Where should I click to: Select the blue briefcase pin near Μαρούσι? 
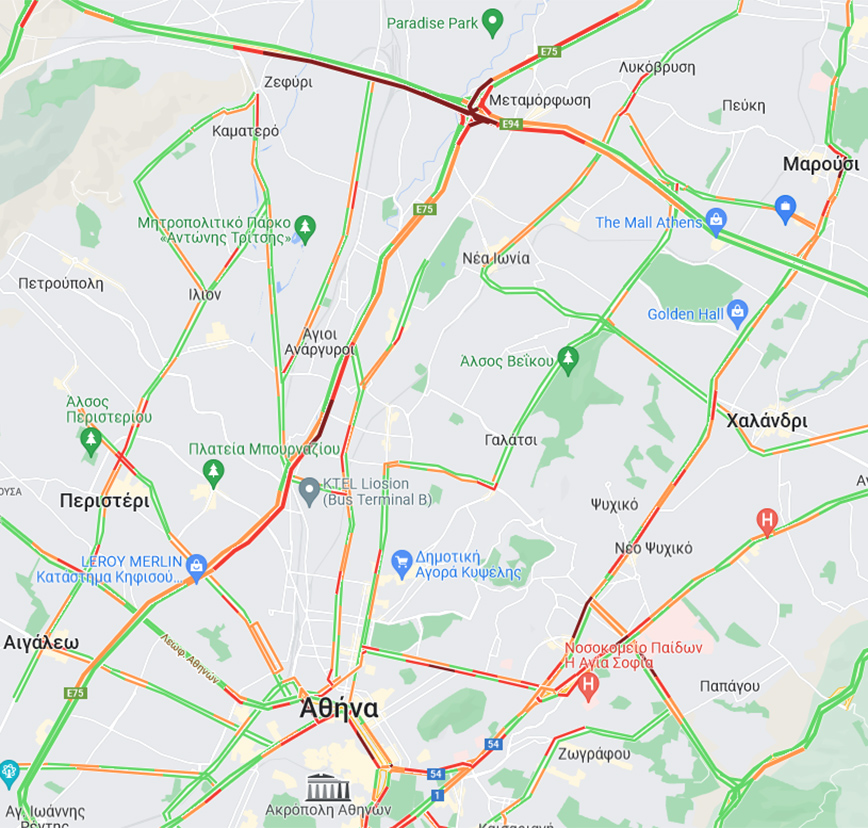click(785, 209)
